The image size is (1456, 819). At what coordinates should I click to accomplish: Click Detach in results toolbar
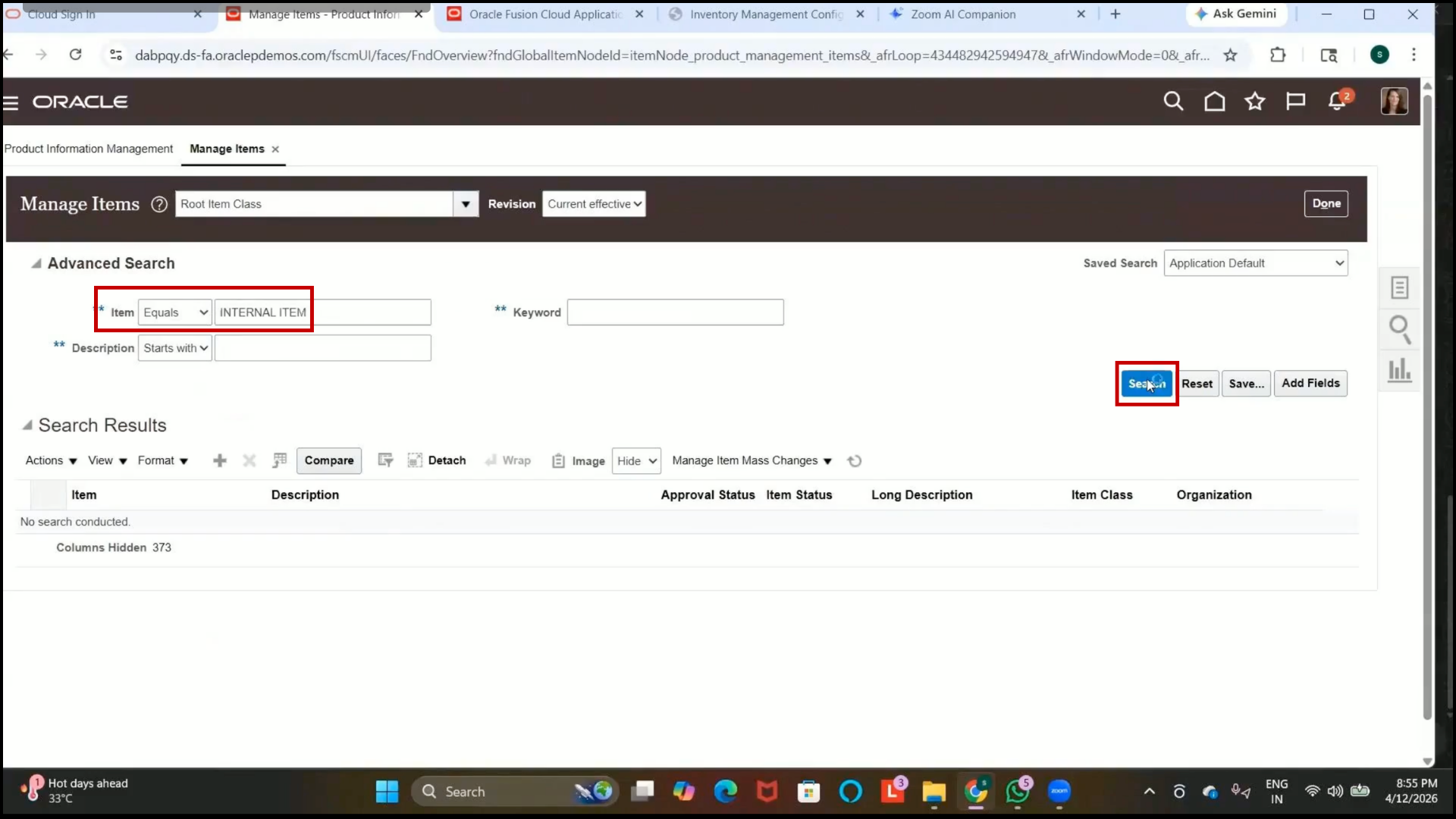click(x=437, y=460)
